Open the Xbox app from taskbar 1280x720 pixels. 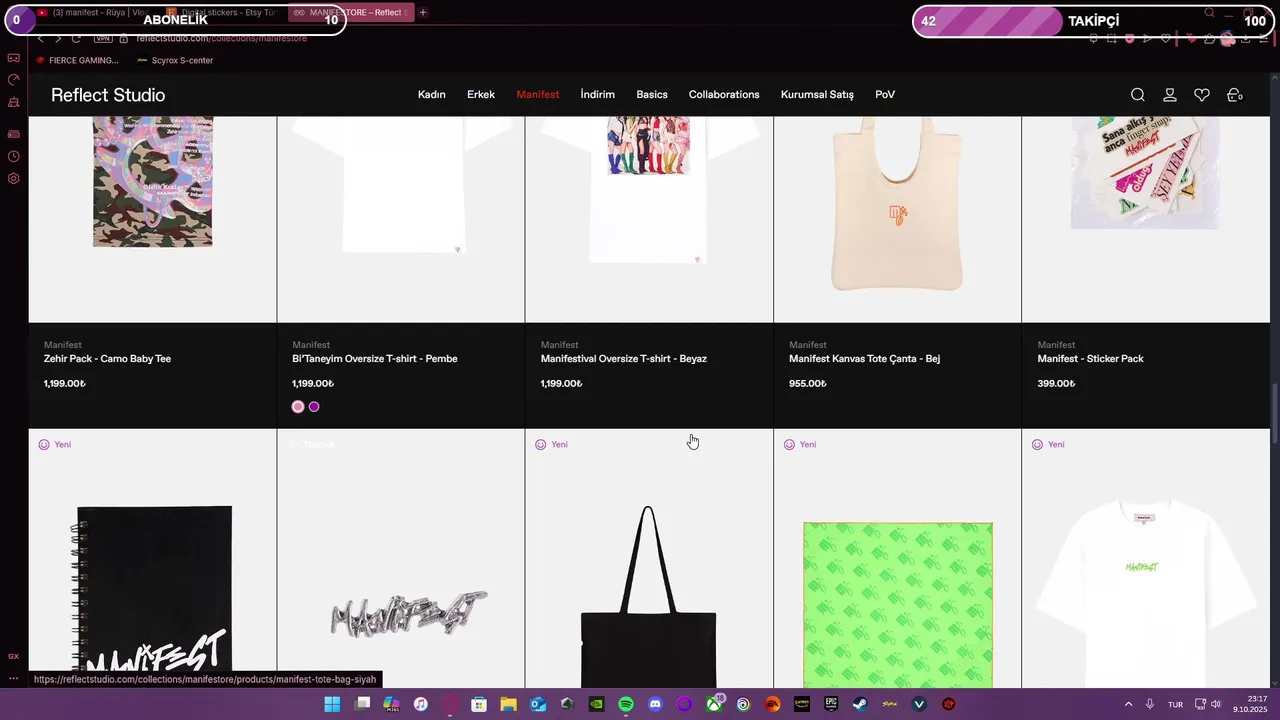(x=714, y=704)
